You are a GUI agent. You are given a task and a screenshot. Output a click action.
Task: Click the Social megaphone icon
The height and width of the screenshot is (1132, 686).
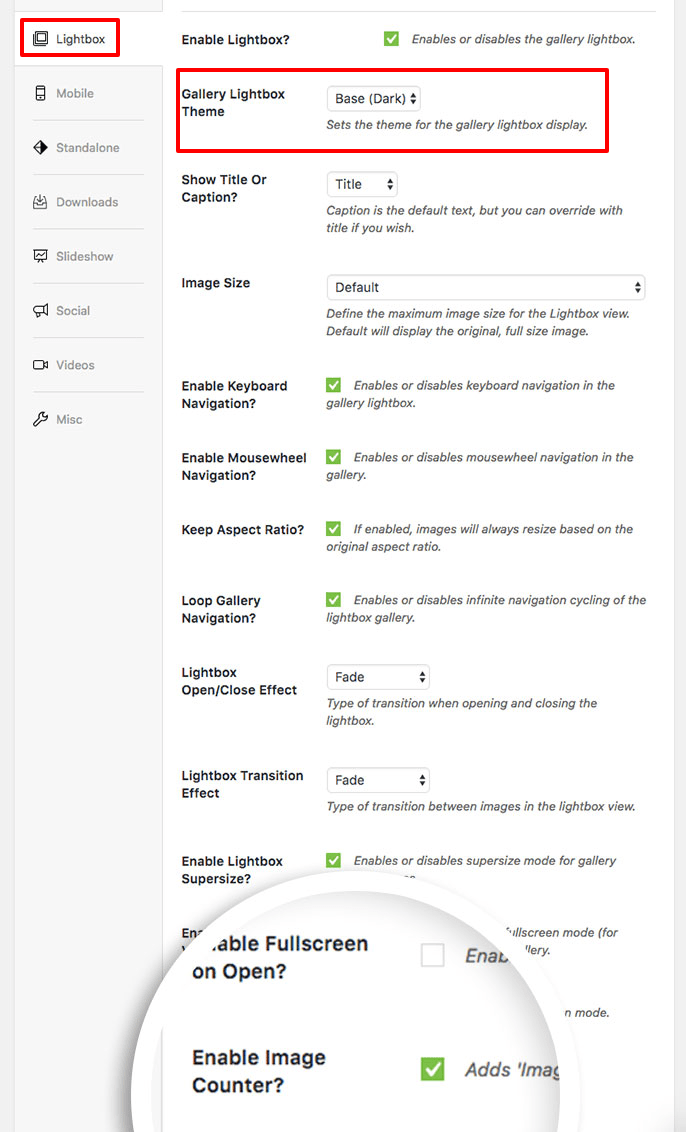coord(40,311)
